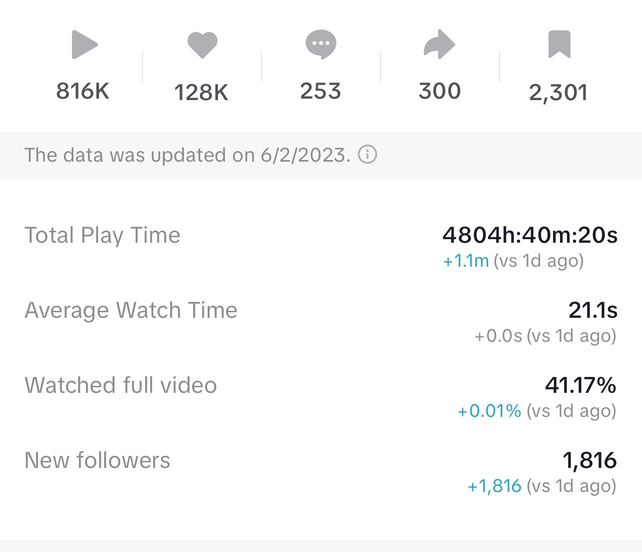642x556 pixels.
Task: Tap the 253 comments count
Action: point(320,91)
